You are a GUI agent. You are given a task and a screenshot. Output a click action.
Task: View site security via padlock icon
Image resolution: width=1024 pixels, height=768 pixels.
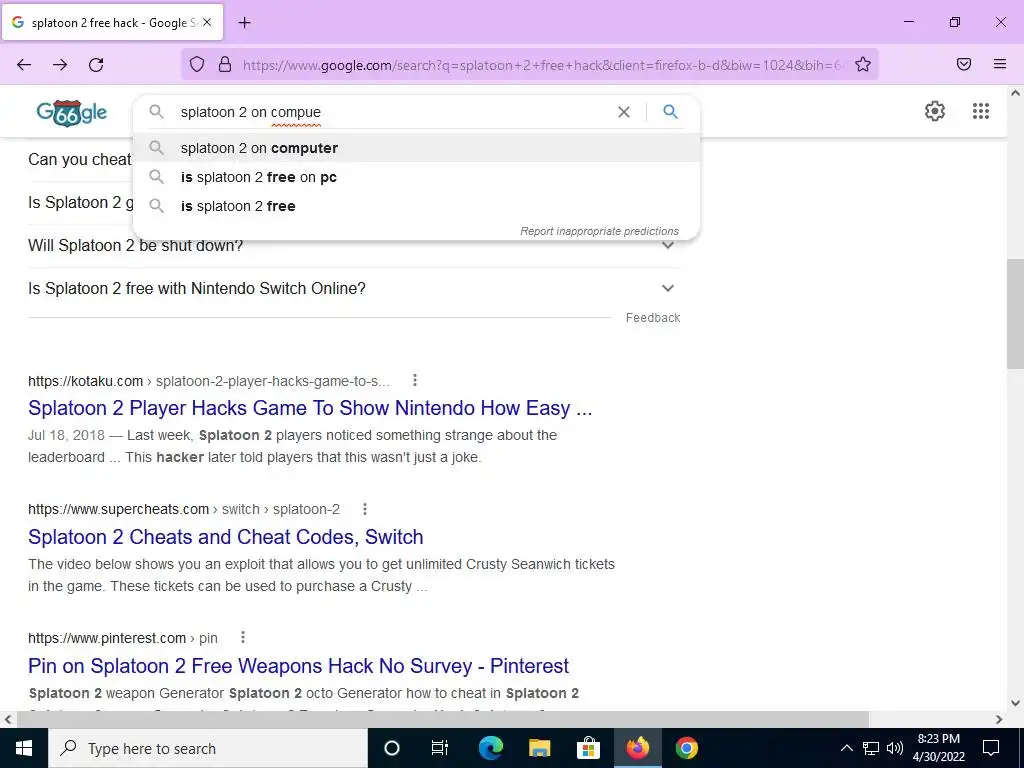click(225, 64)
